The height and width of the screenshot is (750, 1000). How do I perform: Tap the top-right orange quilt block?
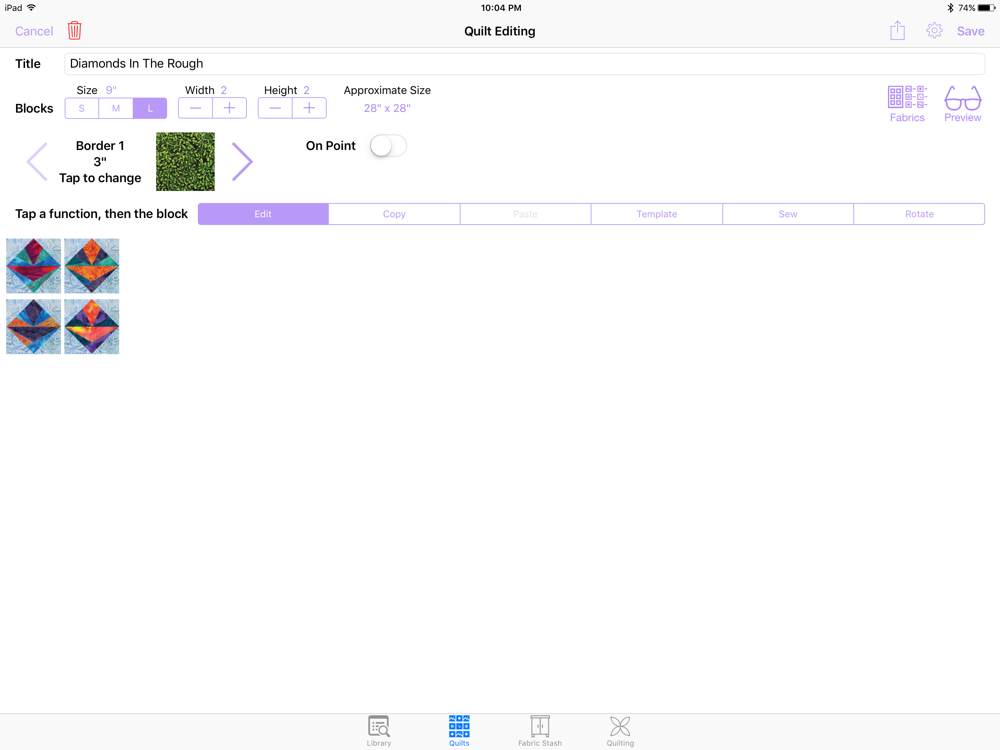click(x=92, y=266)
